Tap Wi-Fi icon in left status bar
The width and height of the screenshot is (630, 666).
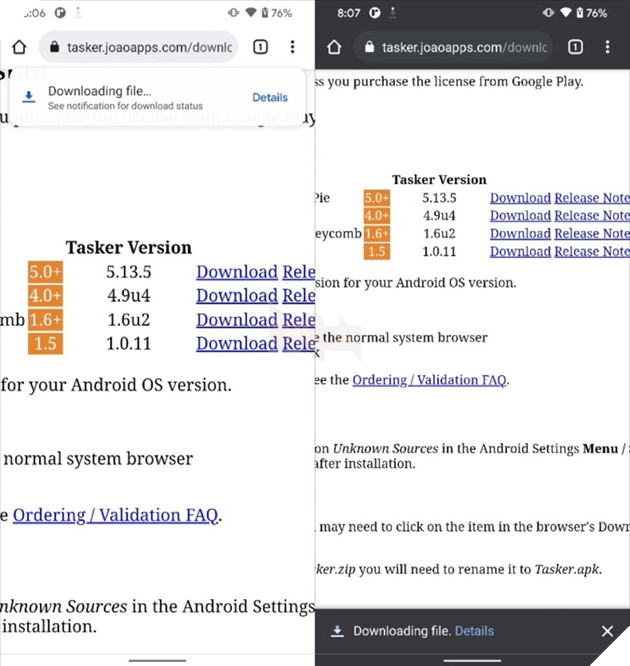tap(251, 13)
